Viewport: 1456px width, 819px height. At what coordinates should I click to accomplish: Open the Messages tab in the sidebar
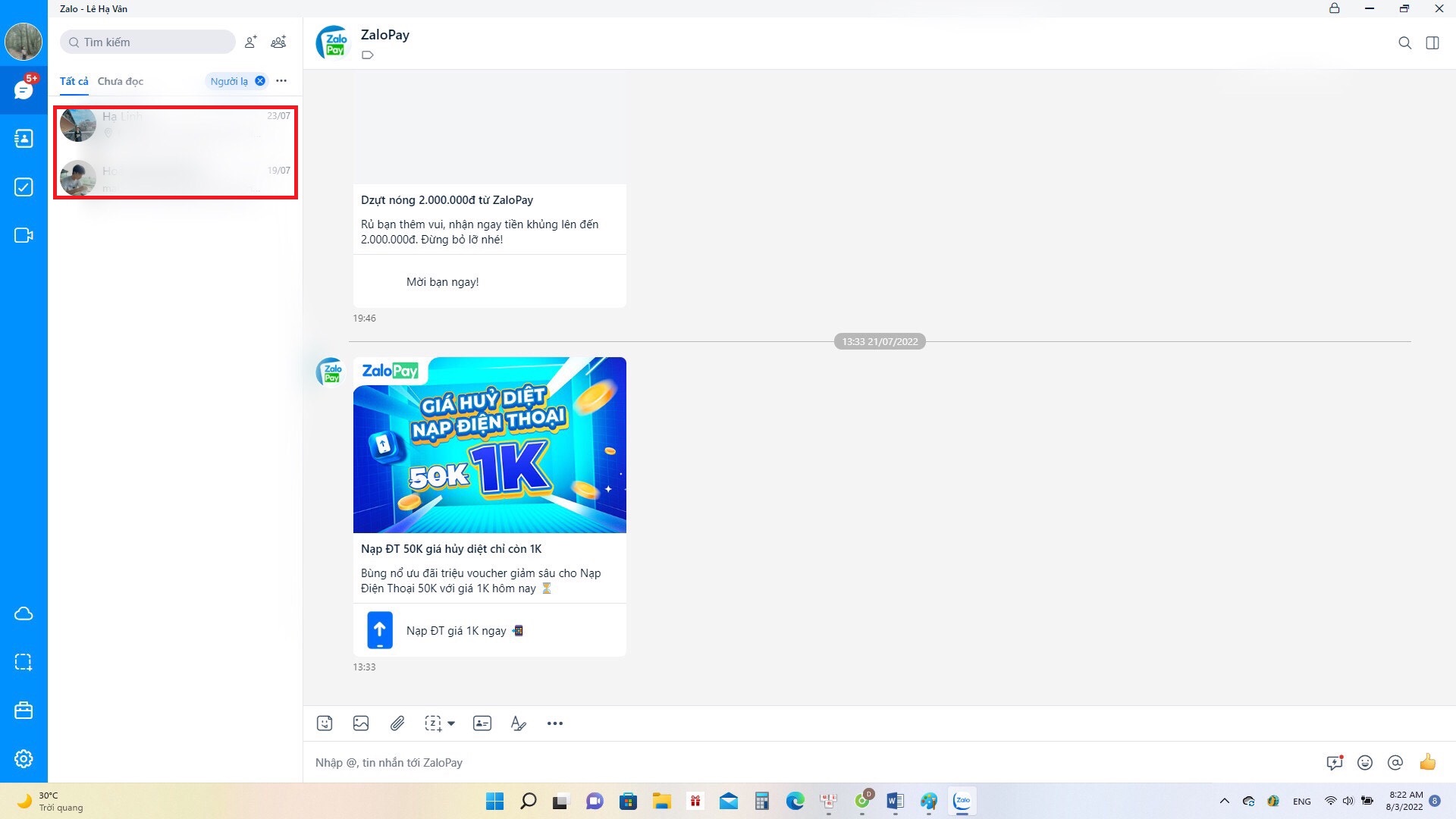[x=24, y=90]
